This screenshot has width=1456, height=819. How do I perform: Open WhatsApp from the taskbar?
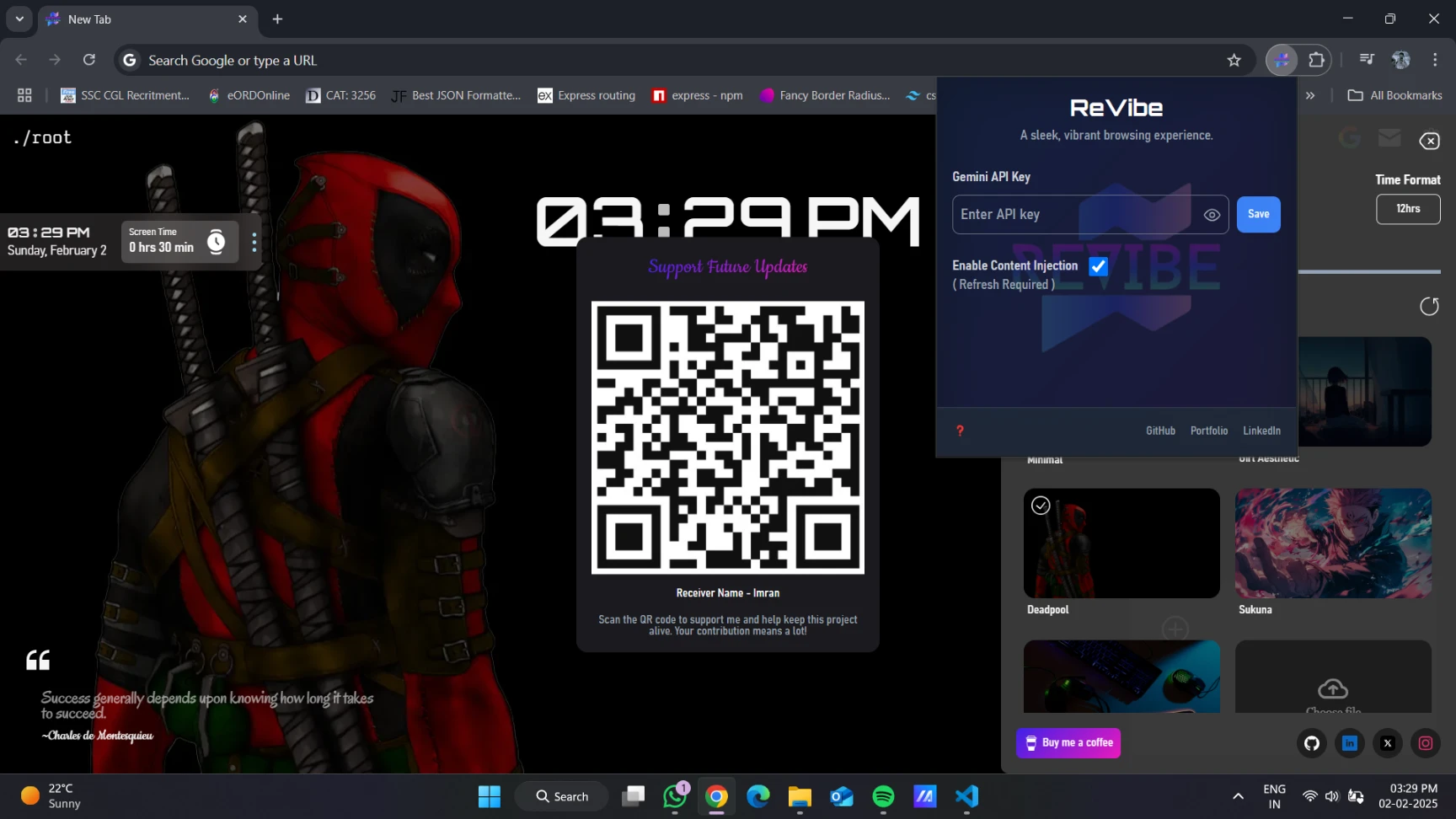[x=675, y=796]
